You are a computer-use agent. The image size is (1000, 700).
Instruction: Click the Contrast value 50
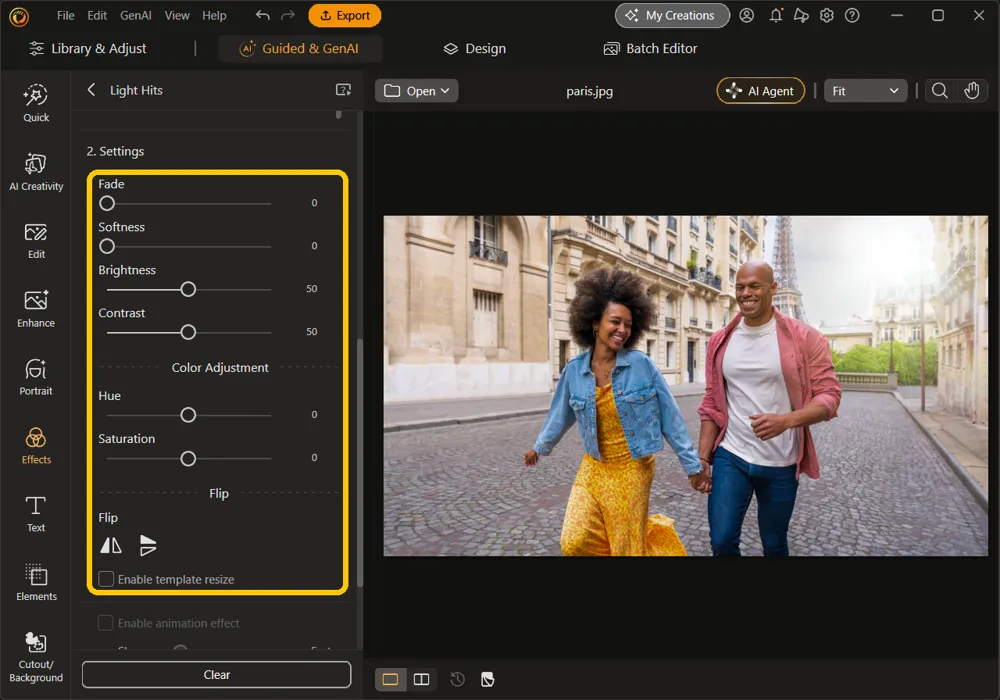coord(311,332)
